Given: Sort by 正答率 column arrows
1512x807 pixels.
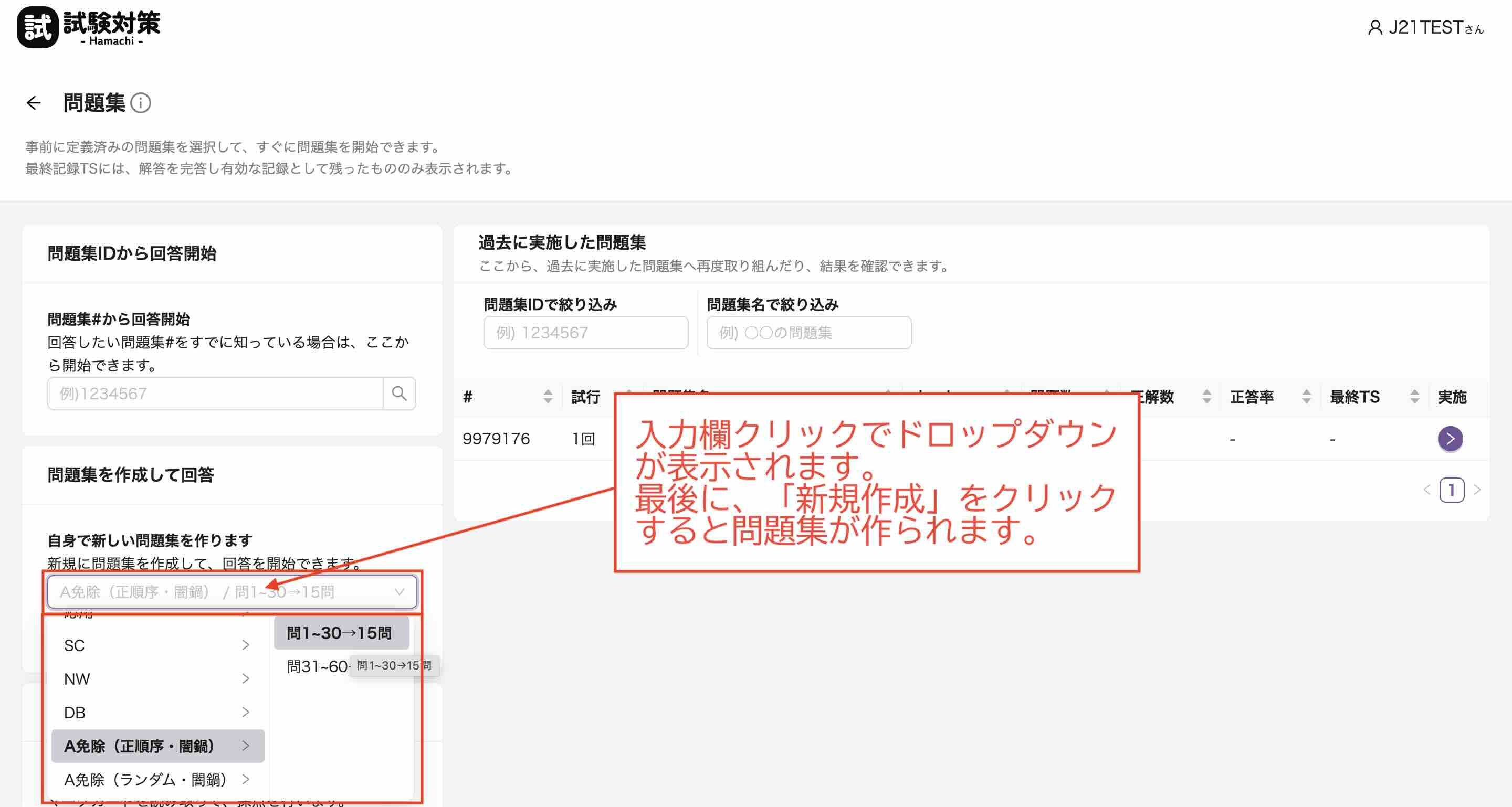Looking at the screenshot, I should 1306,397.
